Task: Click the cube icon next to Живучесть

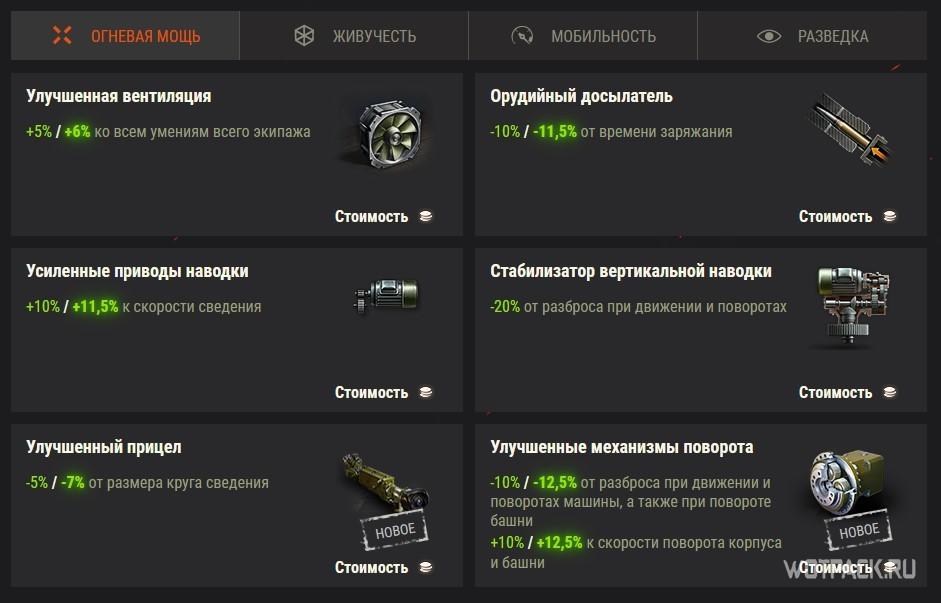Action: 304,35
